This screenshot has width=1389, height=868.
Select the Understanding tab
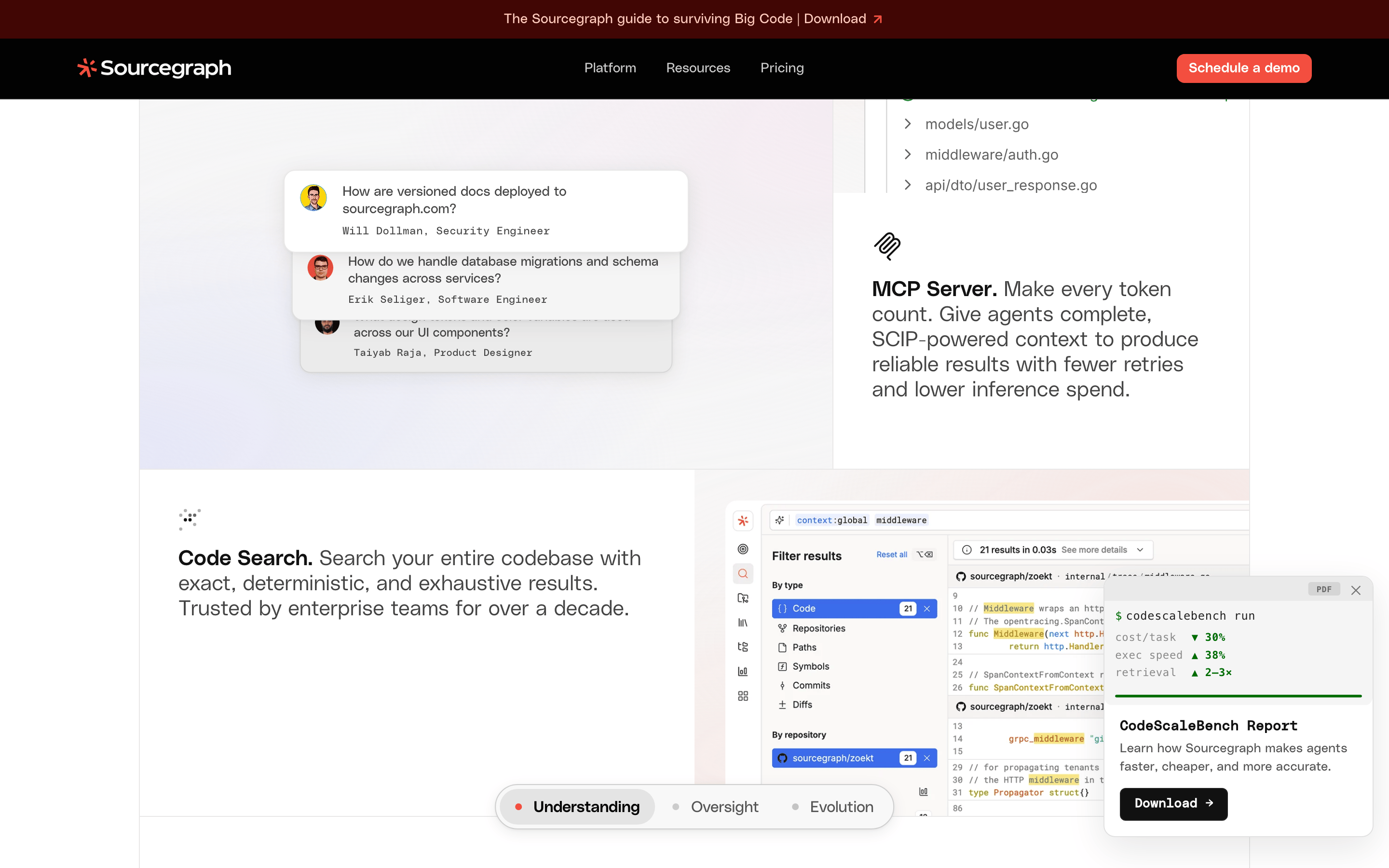[577, 807]
